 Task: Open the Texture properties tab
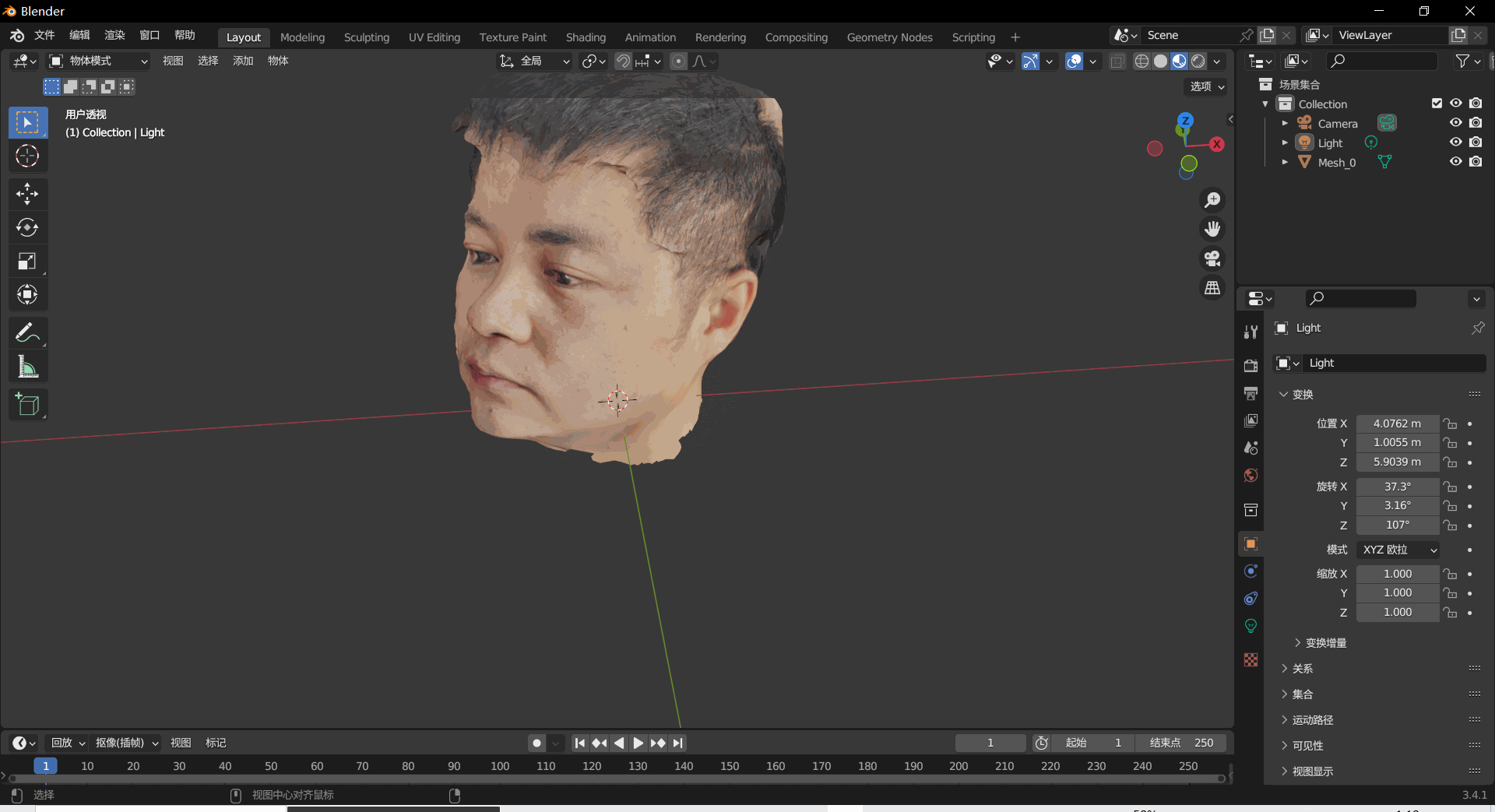pyautogui.click(x=1251, y=659)
